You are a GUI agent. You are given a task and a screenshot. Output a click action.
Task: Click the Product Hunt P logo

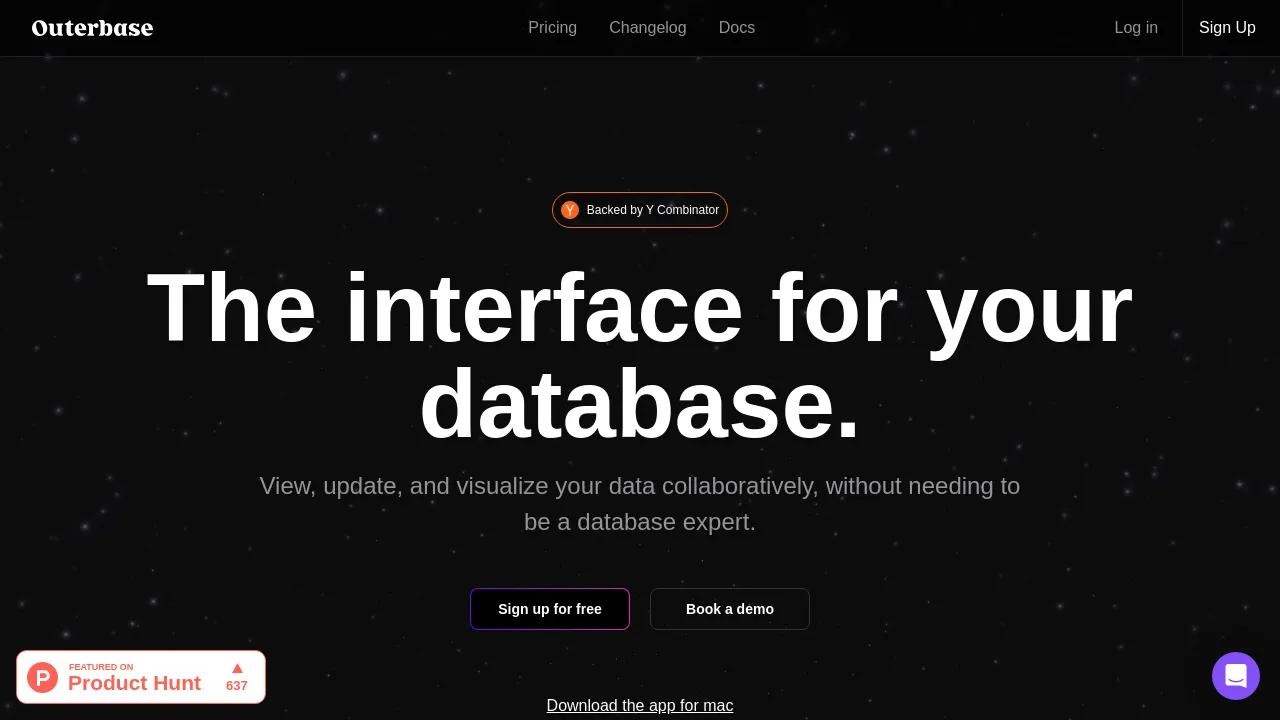42,677
